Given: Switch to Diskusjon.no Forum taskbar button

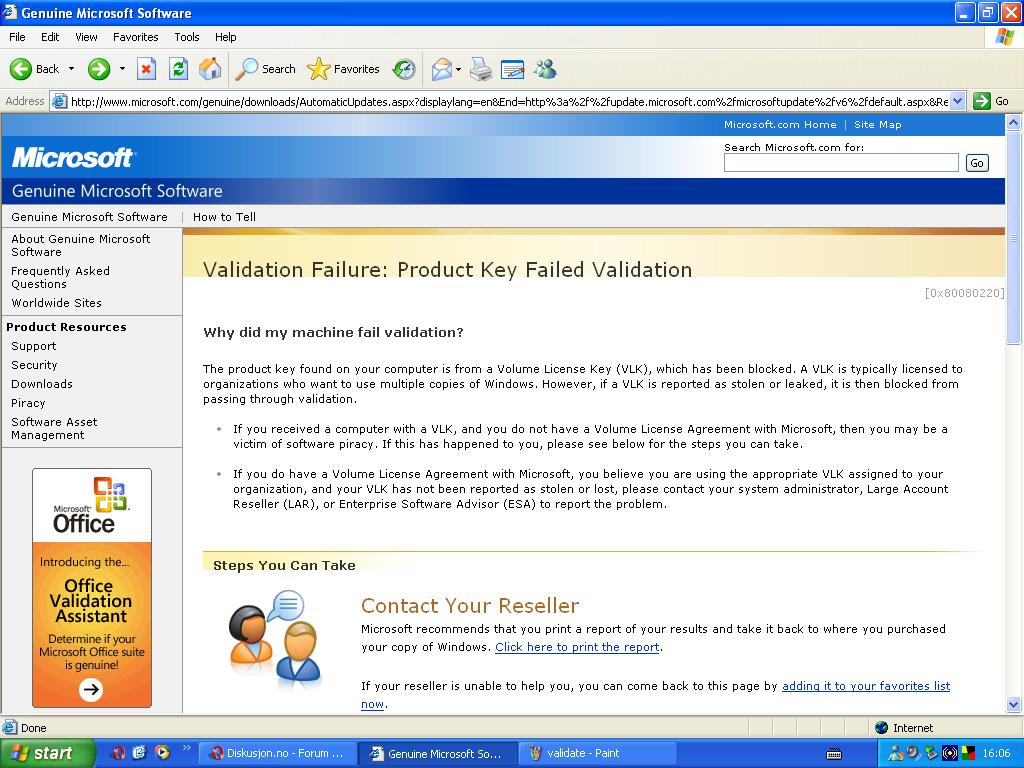Looking at the screenshot, I should 278,754.
